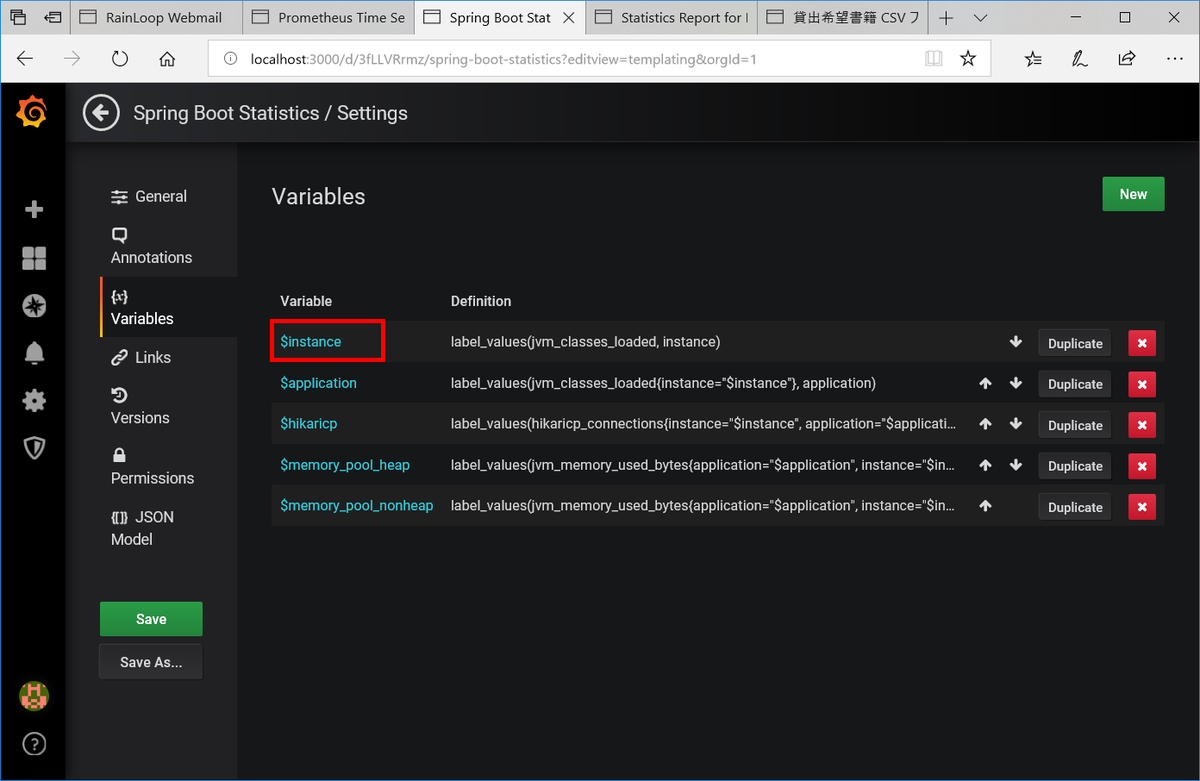Duplicate the $memory_pool_heap variable
Screen dimensions: 1200x781
[x=1075, y=466]
